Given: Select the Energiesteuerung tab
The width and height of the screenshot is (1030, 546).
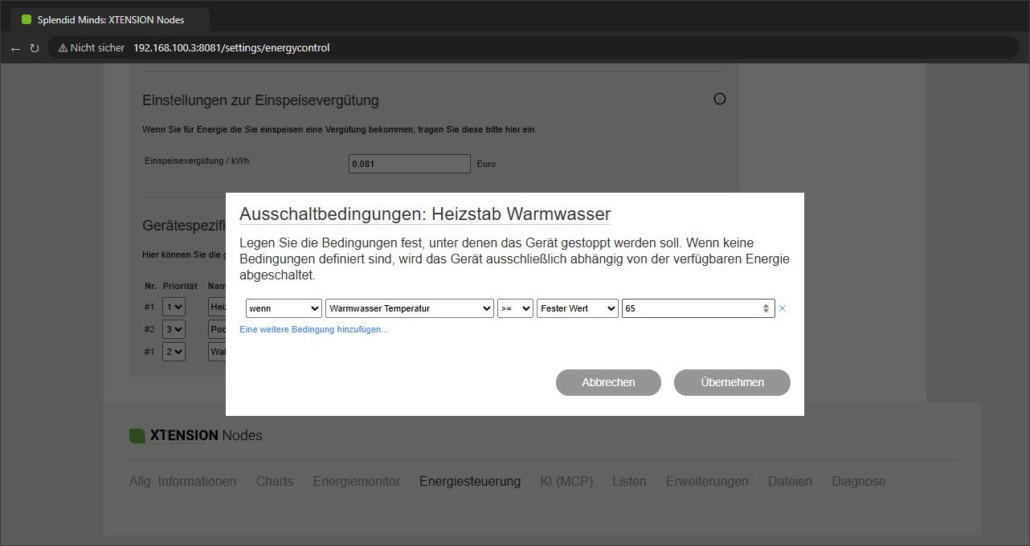Looking at the screenshot, I should [x=470, y=482].
